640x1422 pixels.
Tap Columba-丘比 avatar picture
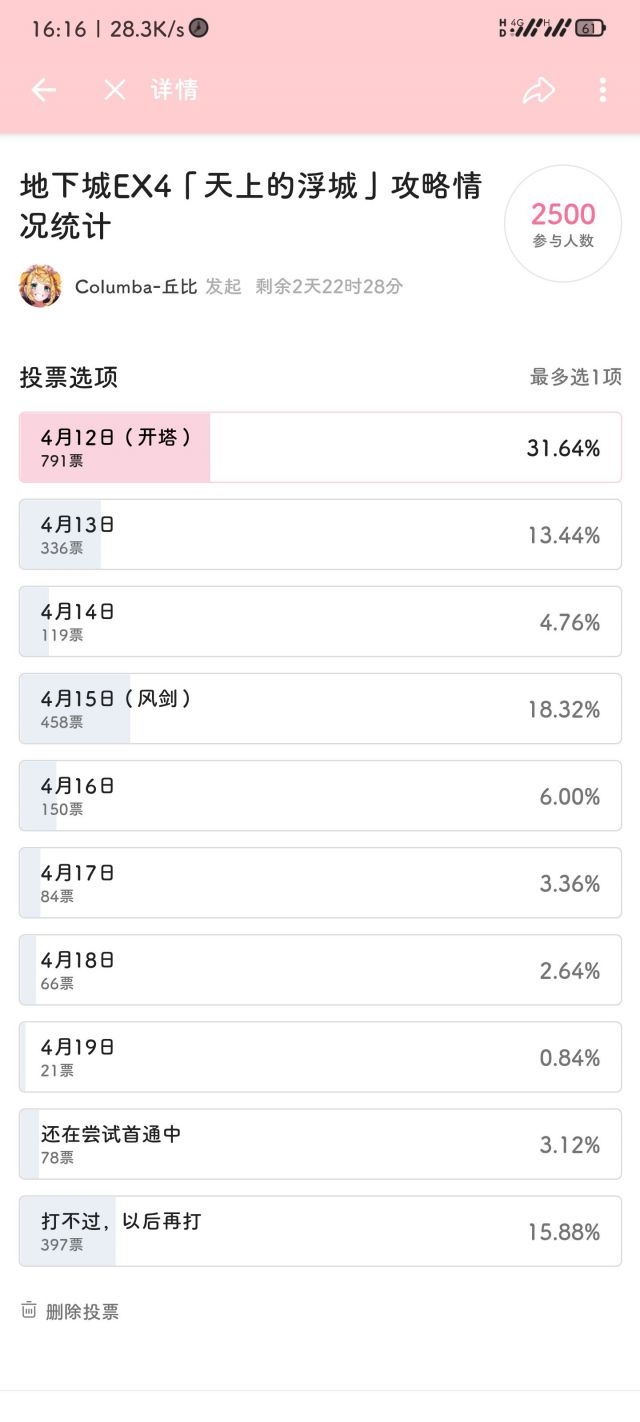point(40,286)
